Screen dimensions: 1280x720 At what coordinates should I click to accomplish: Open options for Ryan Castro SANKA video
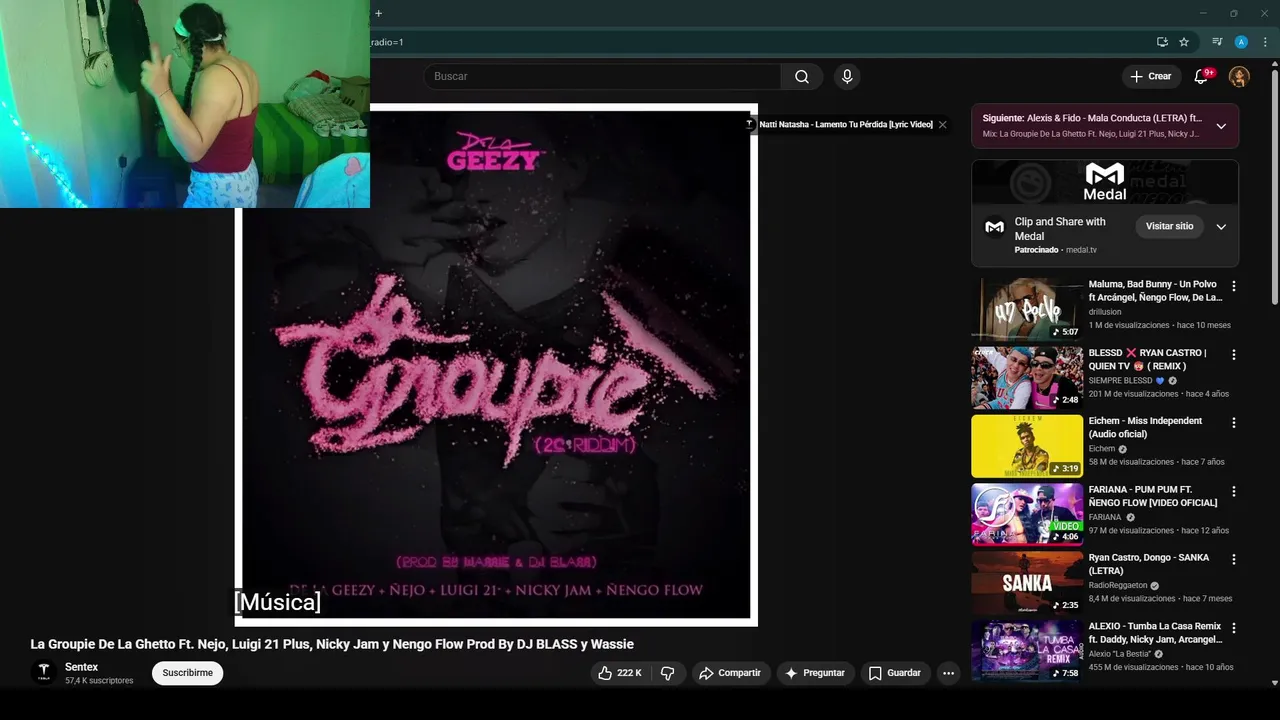(x=1233, y=559)
